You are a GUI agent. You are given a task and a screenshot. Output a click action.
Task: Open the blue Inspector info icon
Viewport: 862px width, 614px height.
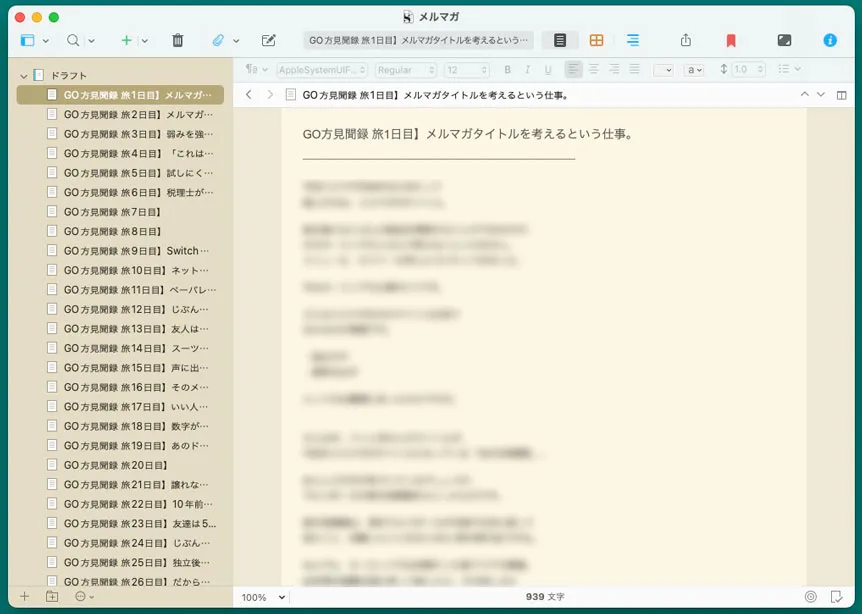[x=830, y=40]
